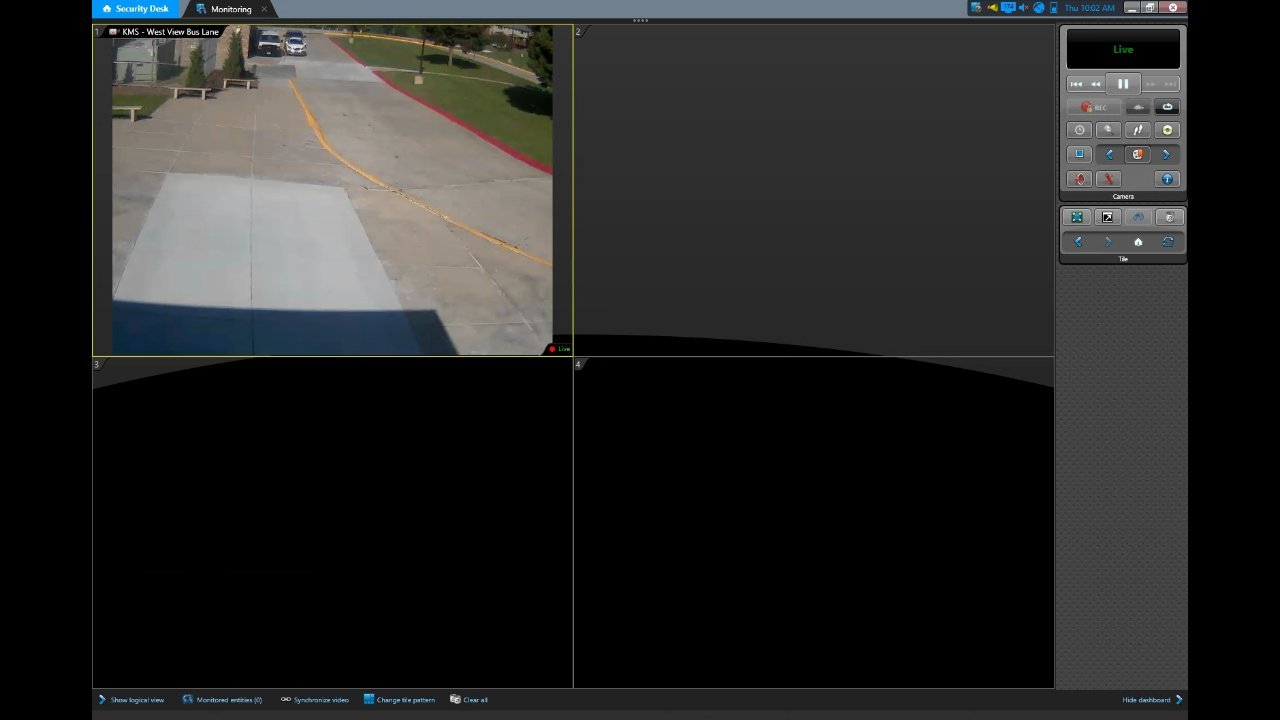Select empty tile 4
The height and width of the screenshot is (720, 1280).
[814, 522]
